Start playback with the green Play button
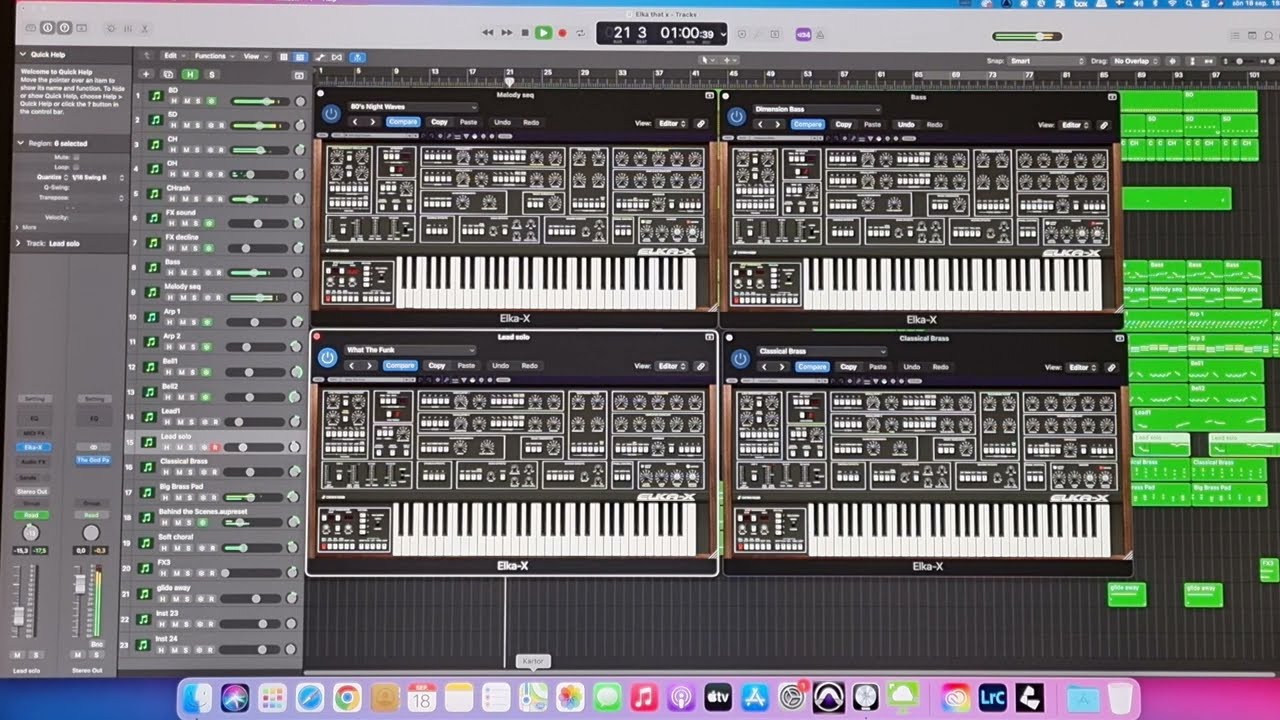The width and height of the screenshot is (1280, 720). coord(543,33)
